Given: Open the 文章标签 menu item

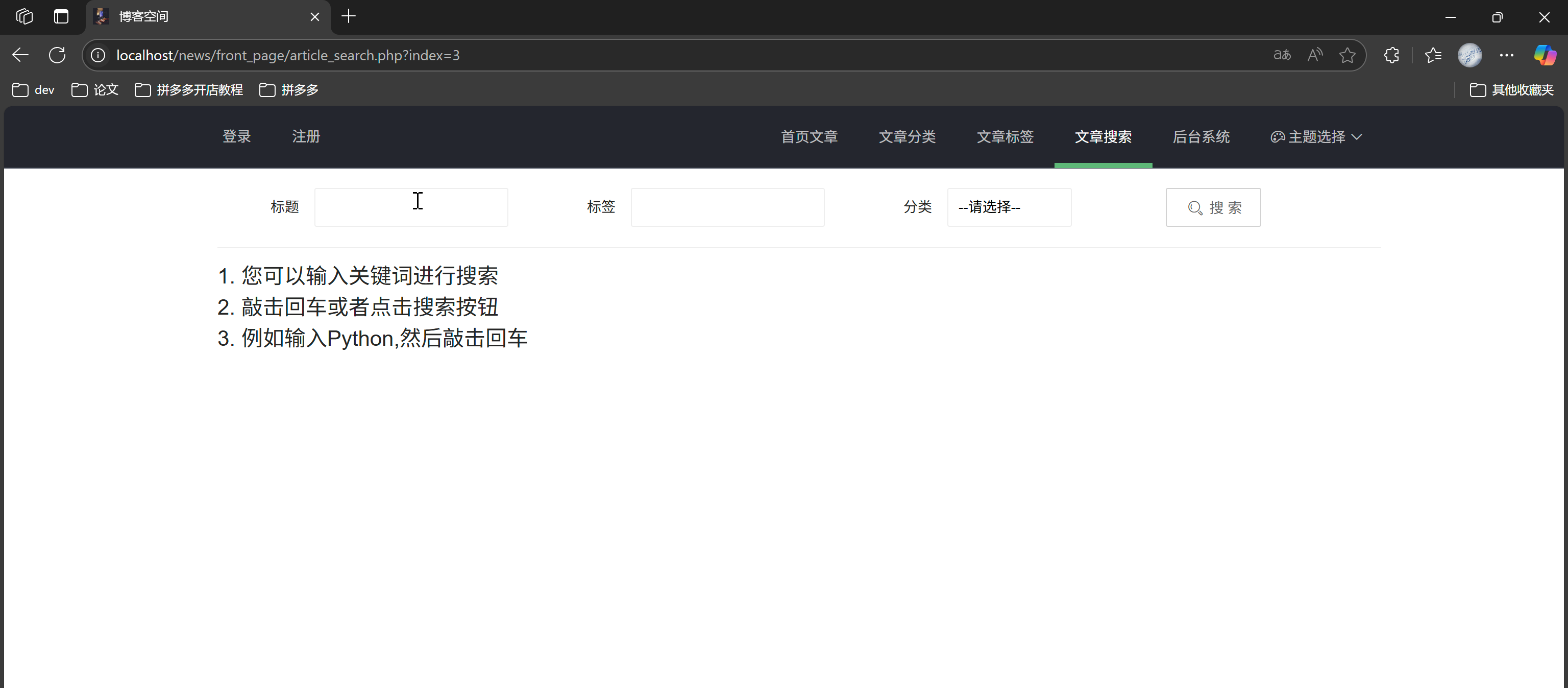Looking at the screenshot, I should (1005, 136).
